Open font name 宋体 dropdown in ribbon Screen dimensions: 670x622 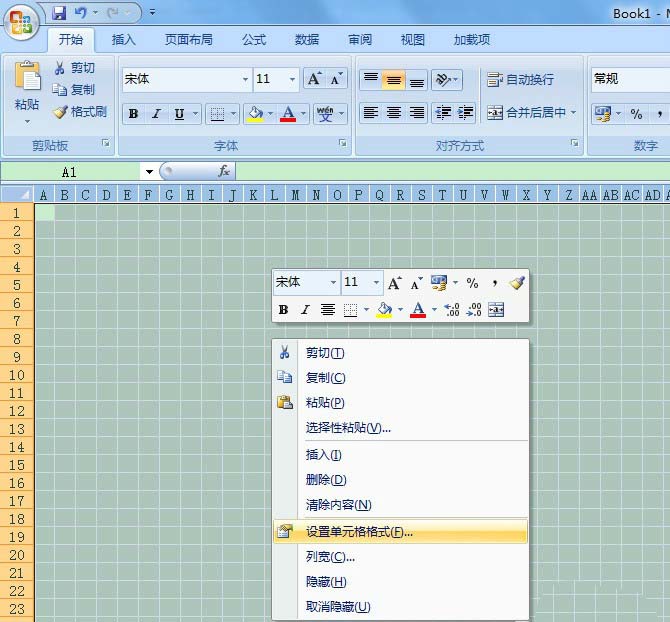coord(245,79)
